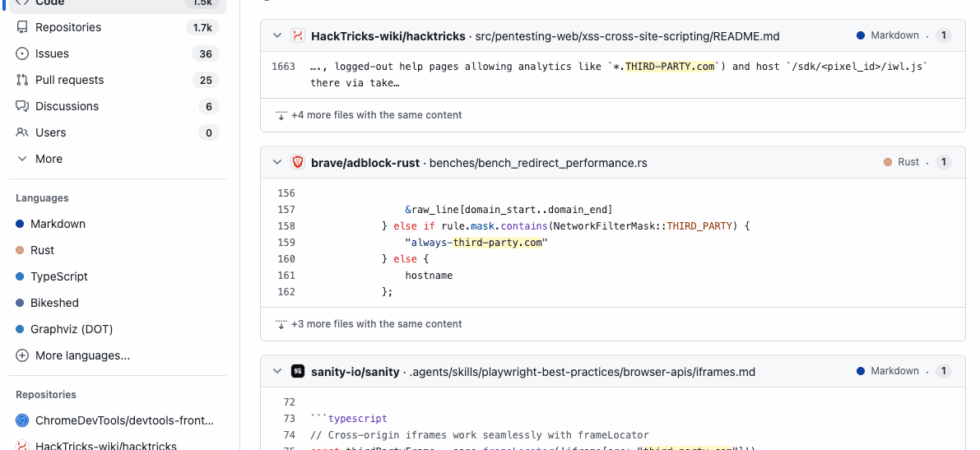Click the Repositories book icon

click(22, 28)
